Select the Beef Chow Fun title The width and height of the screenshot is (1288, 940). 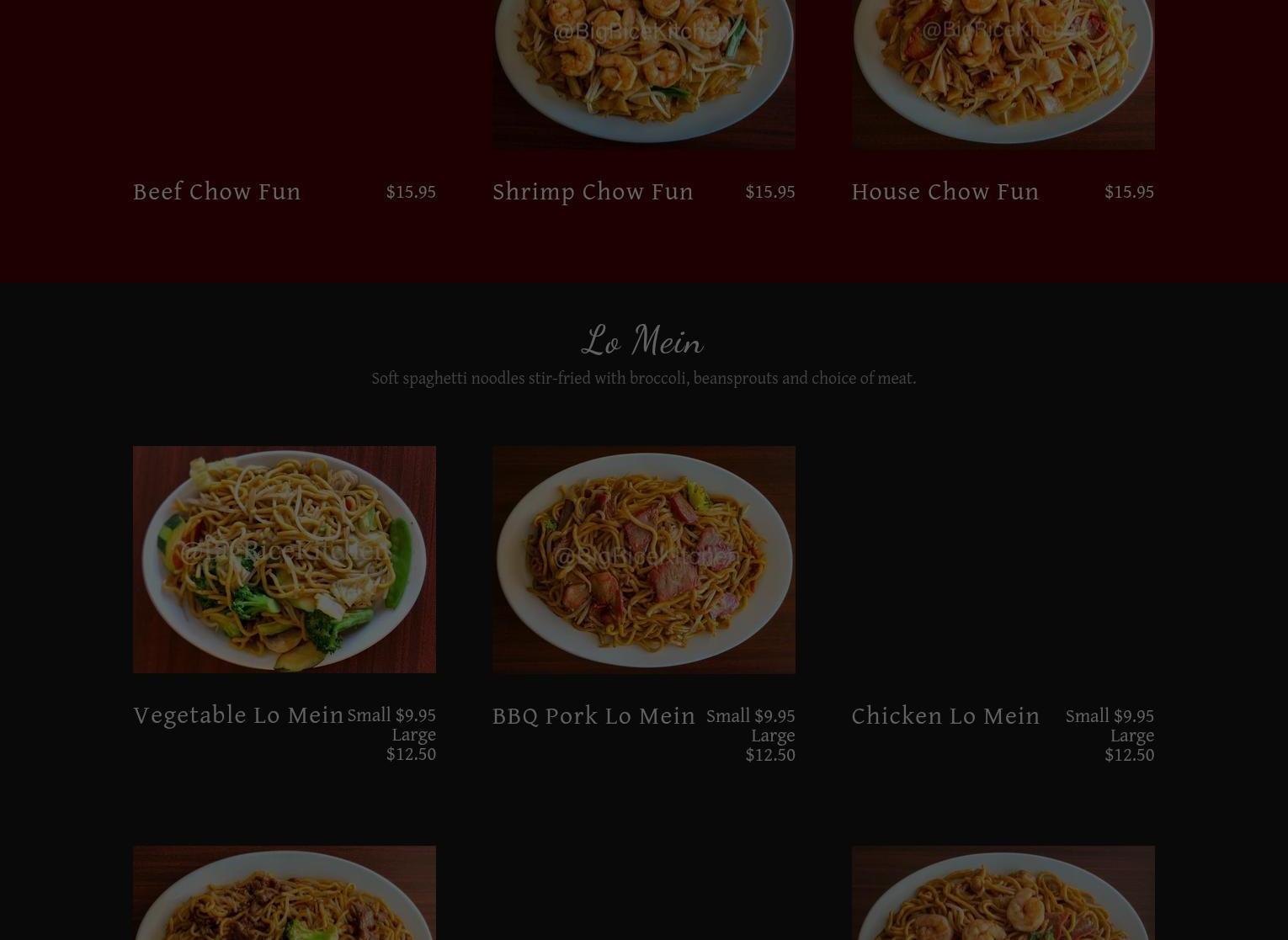pos(217,192)
